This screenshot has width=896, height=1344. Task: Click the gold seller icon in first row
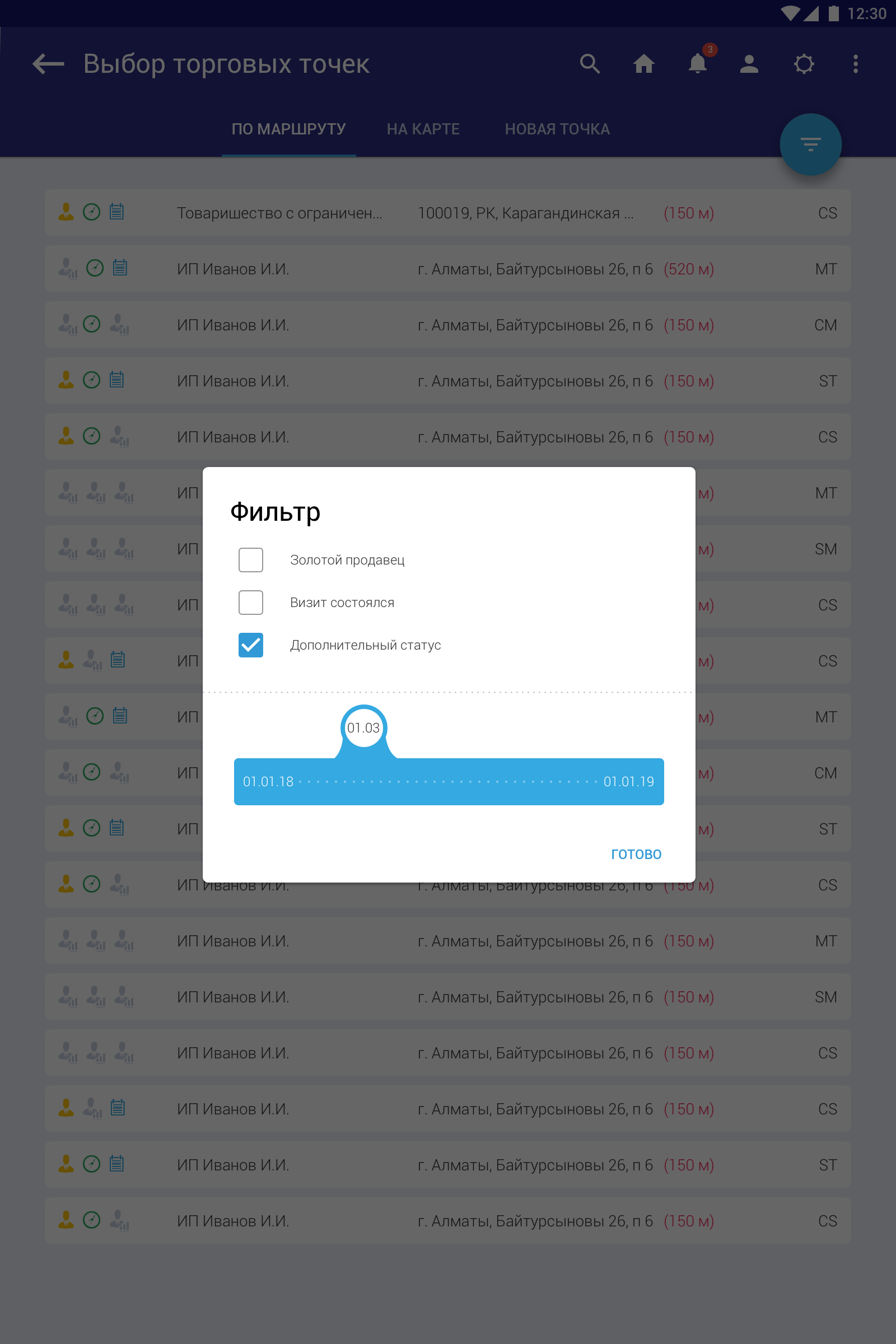point(66,212)
